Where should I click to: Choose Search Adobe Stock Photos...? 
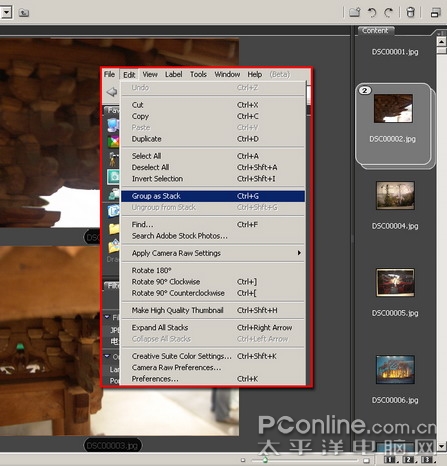(x=213, y=236)
